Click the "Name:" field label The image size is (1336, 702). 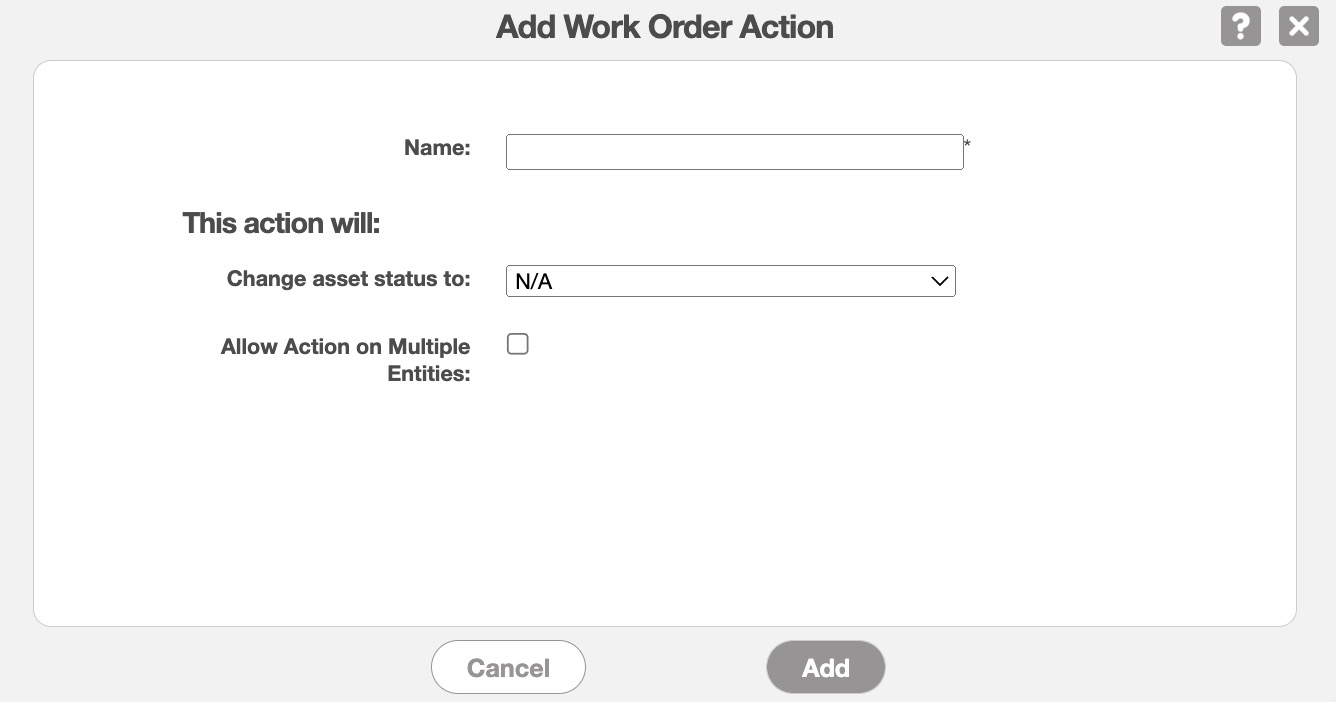coord(437,148)
